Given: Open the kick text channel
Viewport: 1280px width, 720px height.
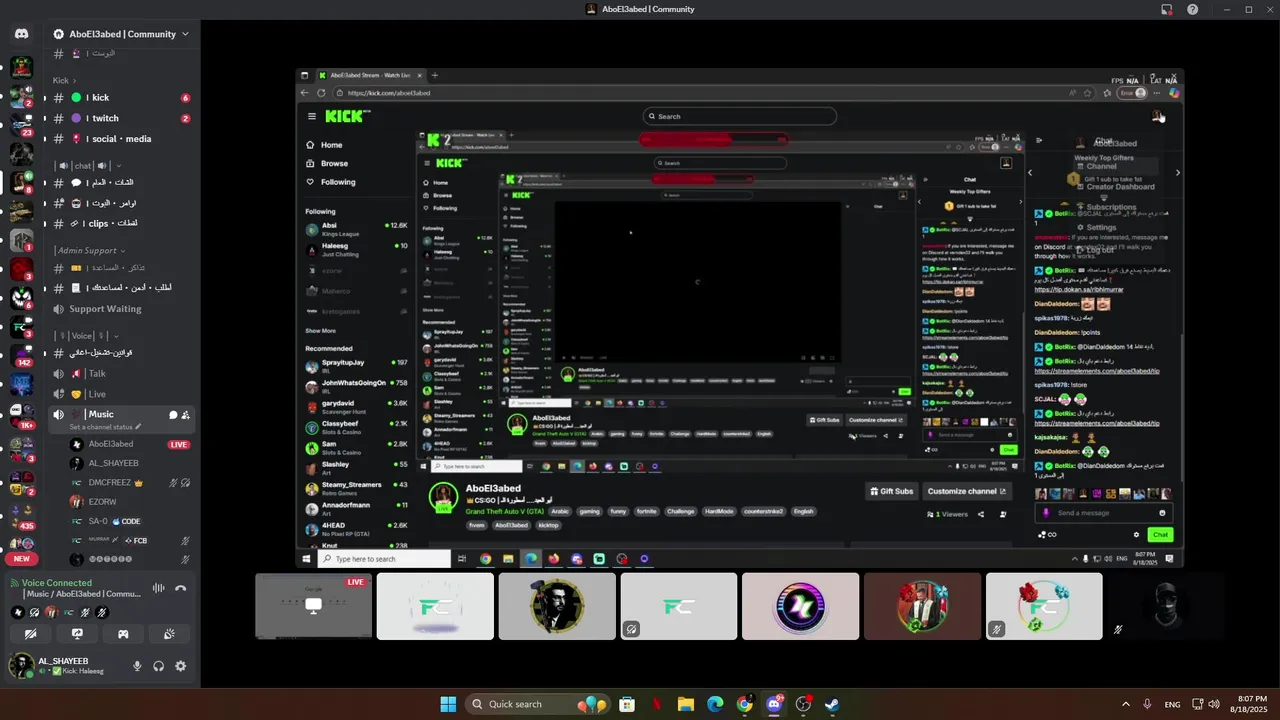Looking at the screenshot, I should [122, 98].
